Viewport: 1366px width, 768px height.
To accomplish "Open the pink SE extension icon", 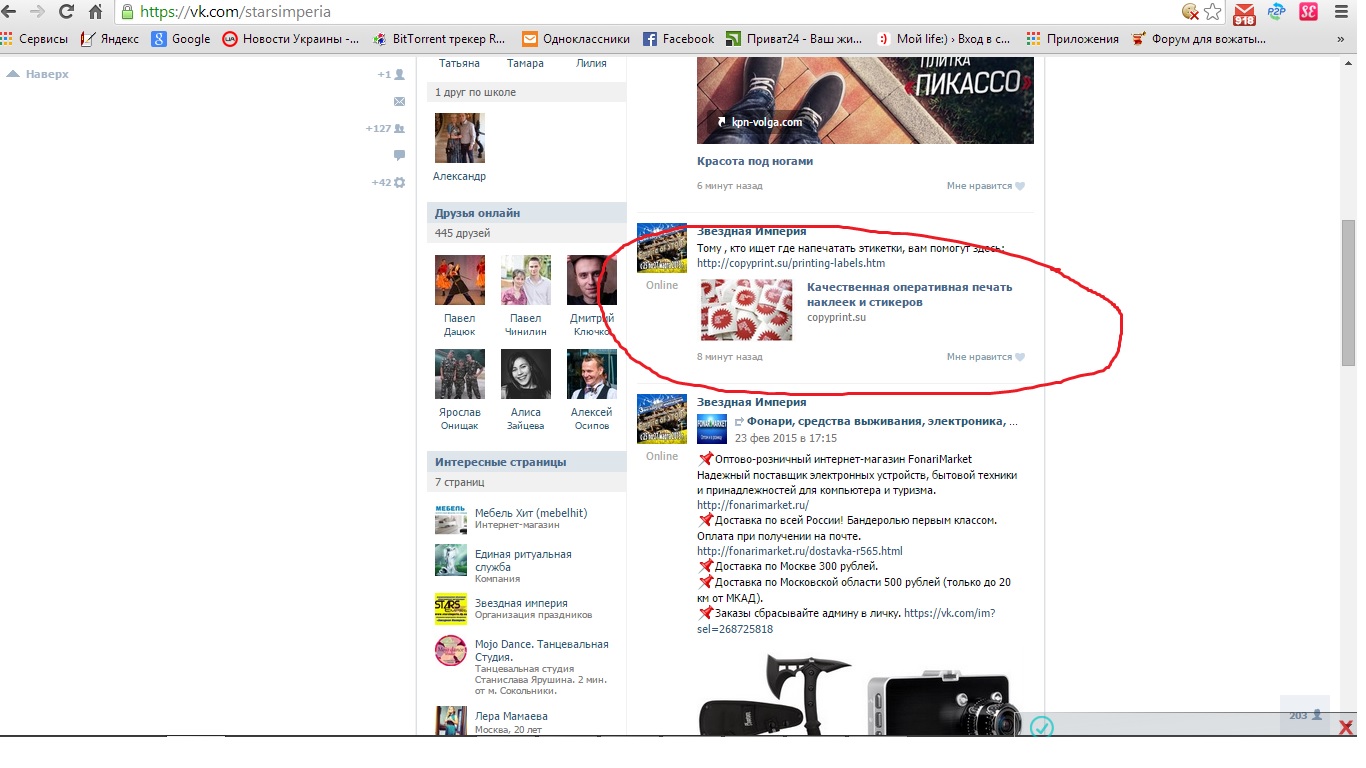I will pos(1308,12).
